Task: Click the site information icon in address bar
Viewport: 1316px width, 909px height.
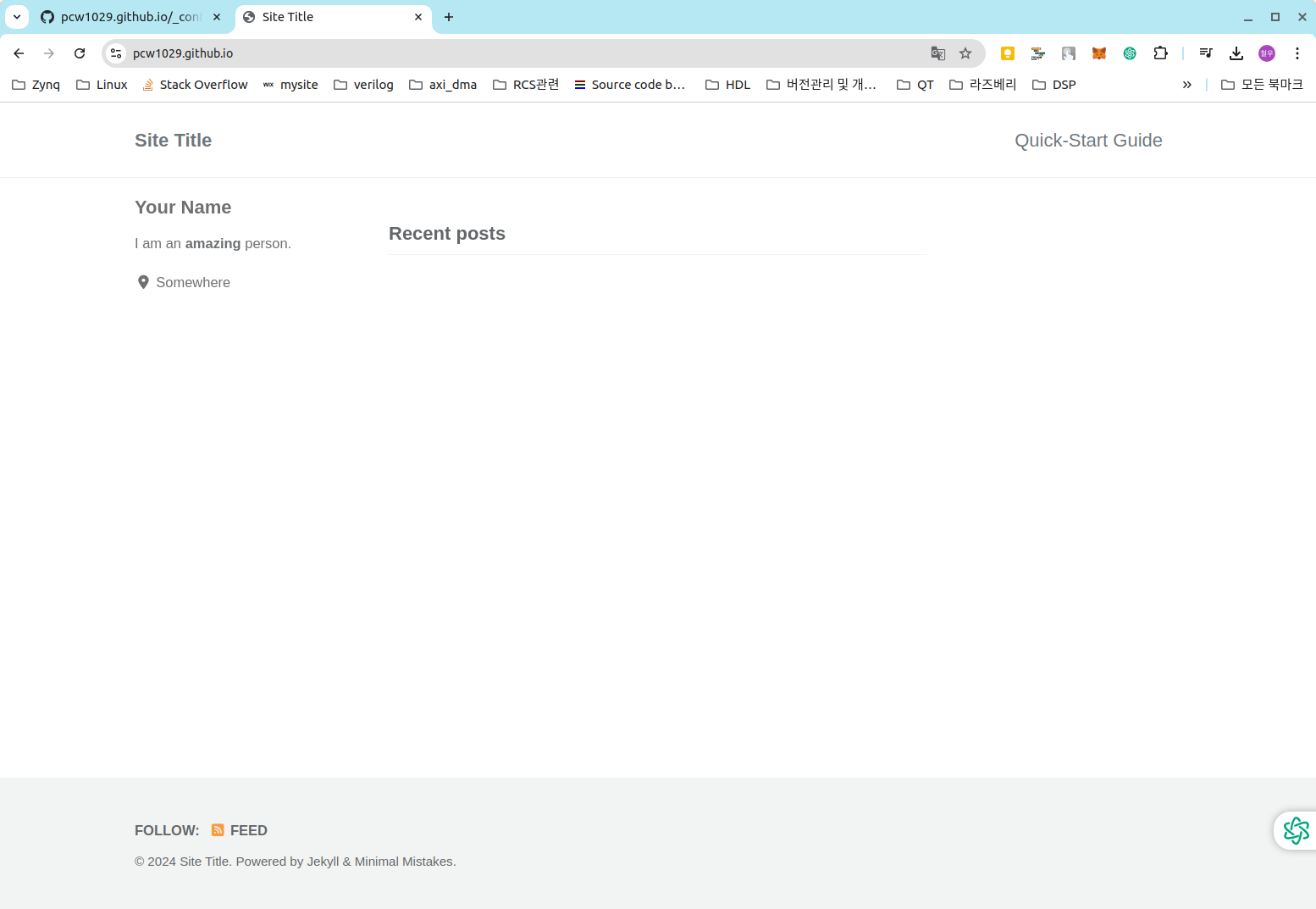Action: pyautogui.click(x=114, y=53)
